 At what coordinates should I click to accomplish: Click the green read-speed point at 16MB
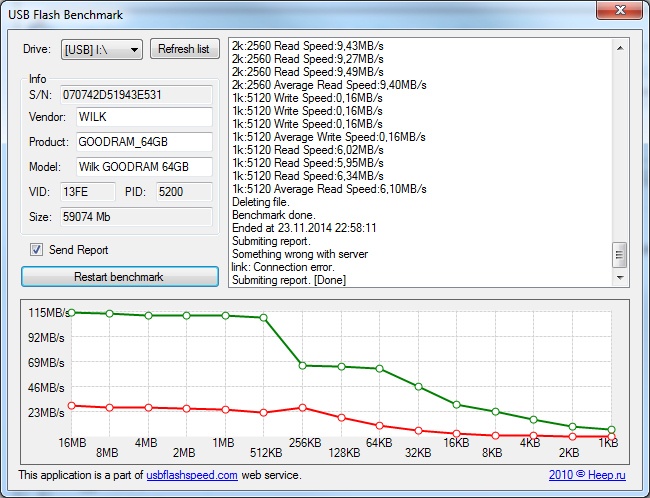71,313
